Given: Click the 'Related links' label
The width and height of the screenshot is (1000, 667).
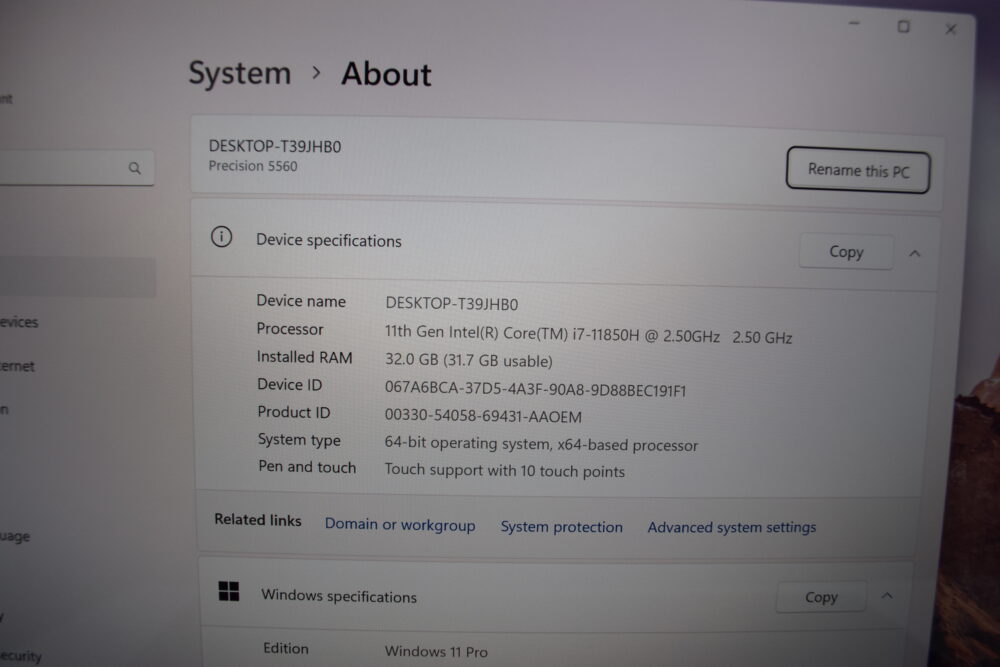Looking at the screenshot, I should pos(258,520).
